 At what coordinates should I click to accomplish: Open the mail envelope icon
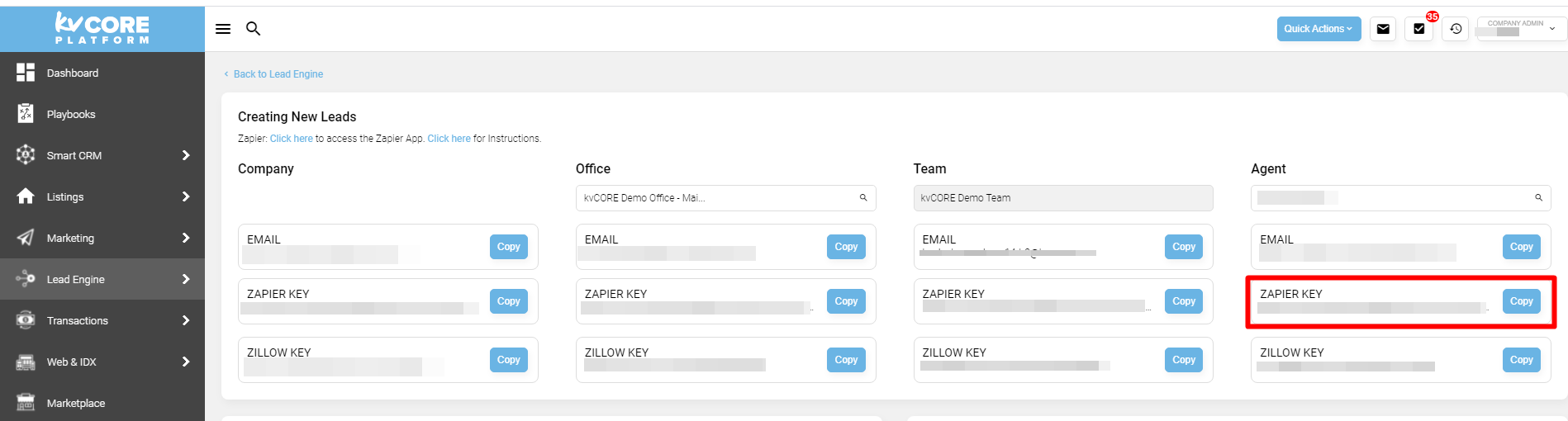(1383, 29)
